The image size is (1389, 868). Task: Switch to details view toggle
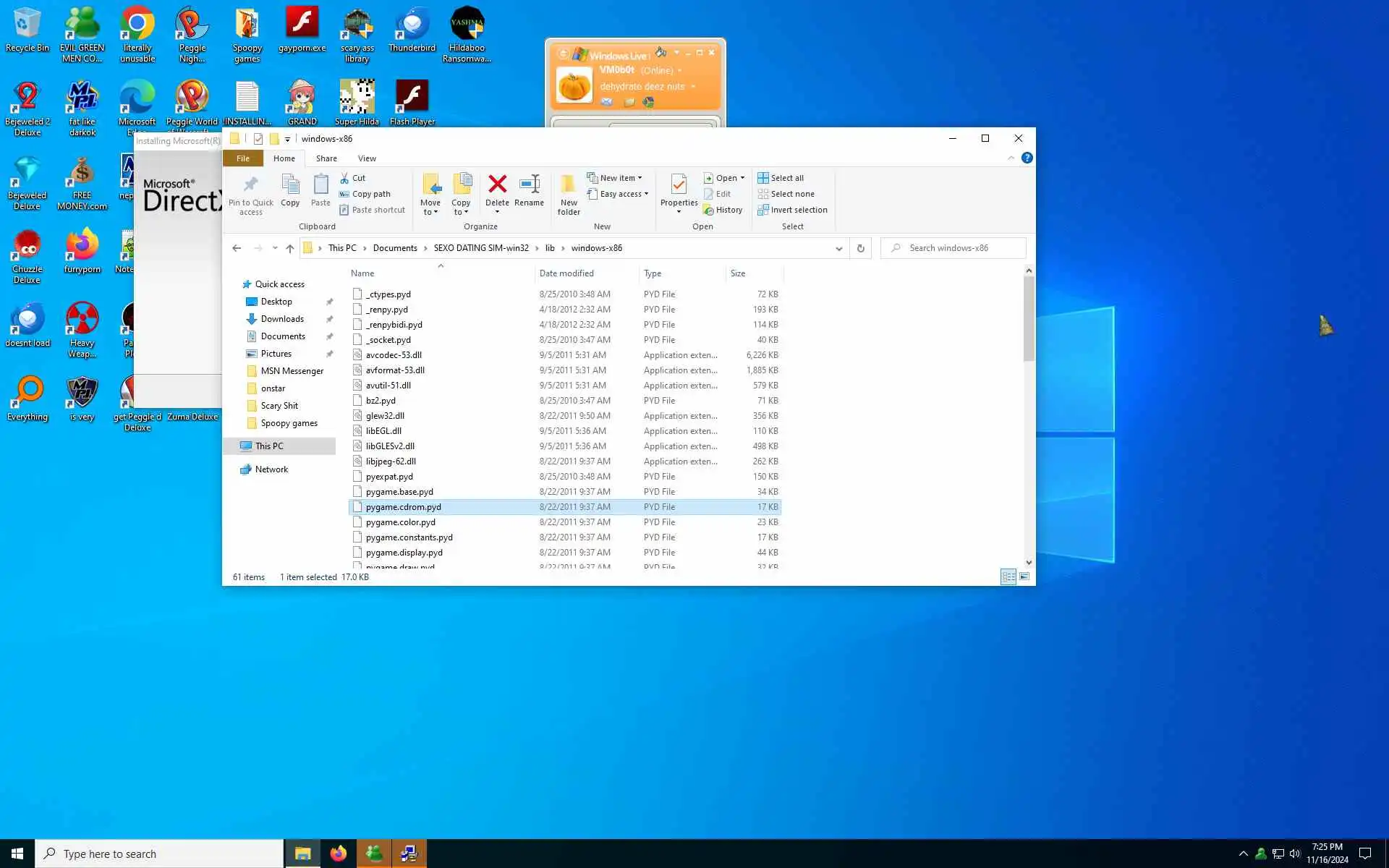[1008, 576]
